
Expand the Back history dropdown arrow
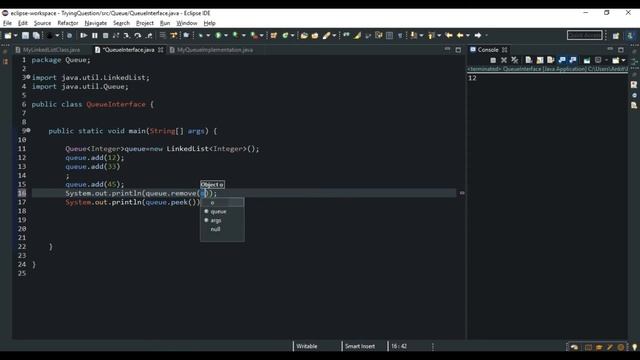468,36
